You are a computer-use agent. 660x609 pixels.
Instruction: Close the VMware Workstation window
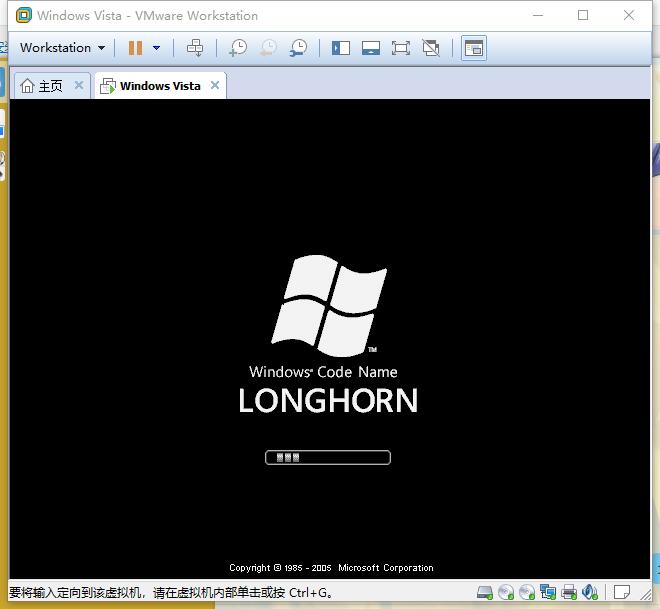629,15
